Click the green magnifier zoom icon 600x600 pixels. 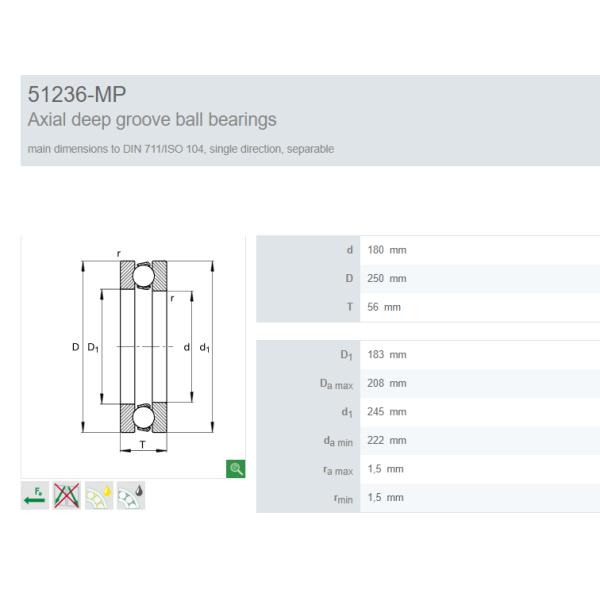(x=236, y=467)
